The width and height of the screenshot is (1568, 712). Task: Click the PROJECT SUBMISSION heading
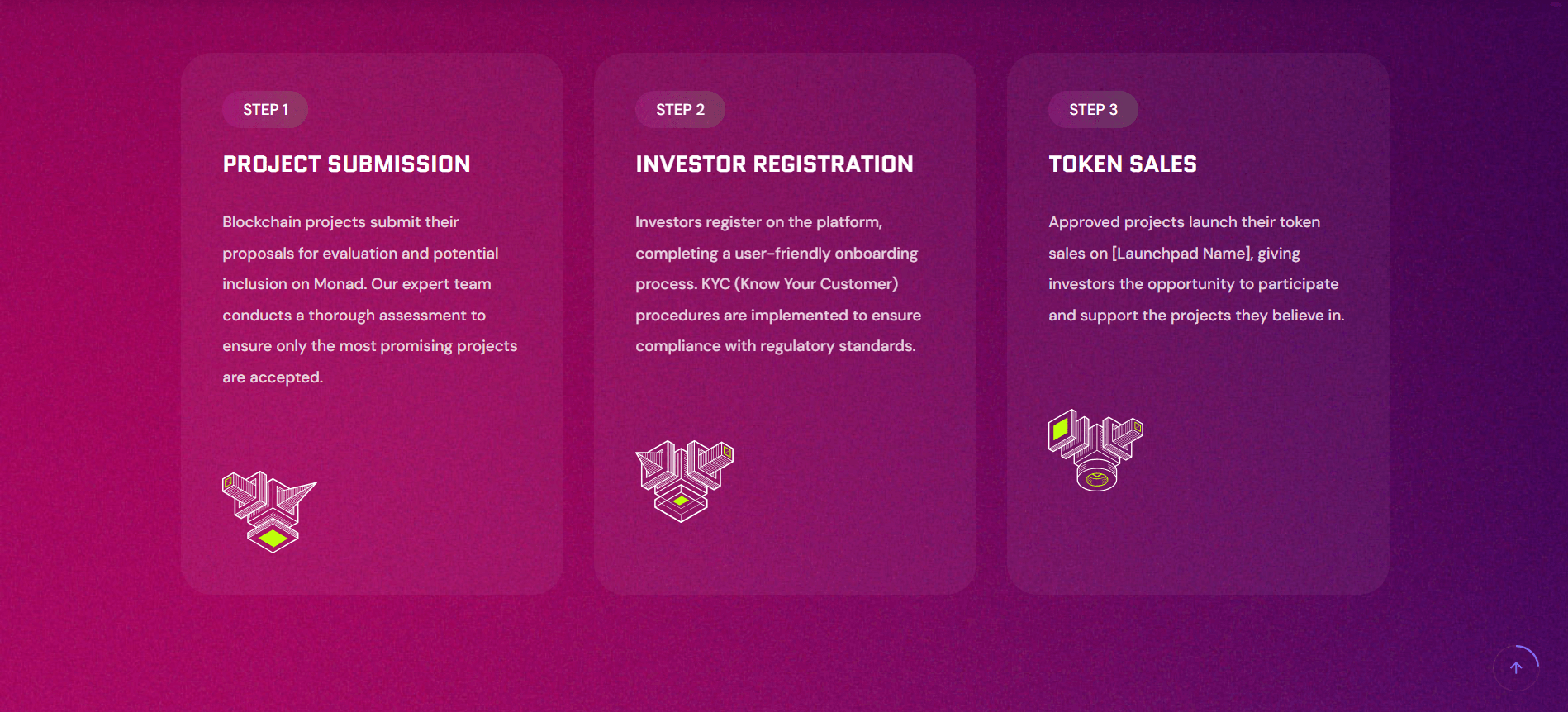[x=346, y=164]
